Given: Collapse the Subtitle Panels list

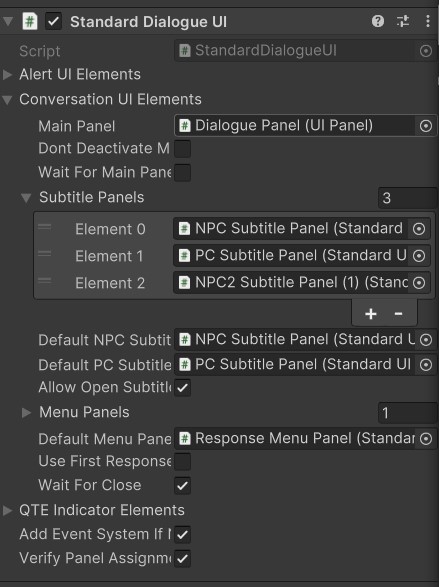Looking at the screenshot, I should pyautogui.click(x=26, y=198).
